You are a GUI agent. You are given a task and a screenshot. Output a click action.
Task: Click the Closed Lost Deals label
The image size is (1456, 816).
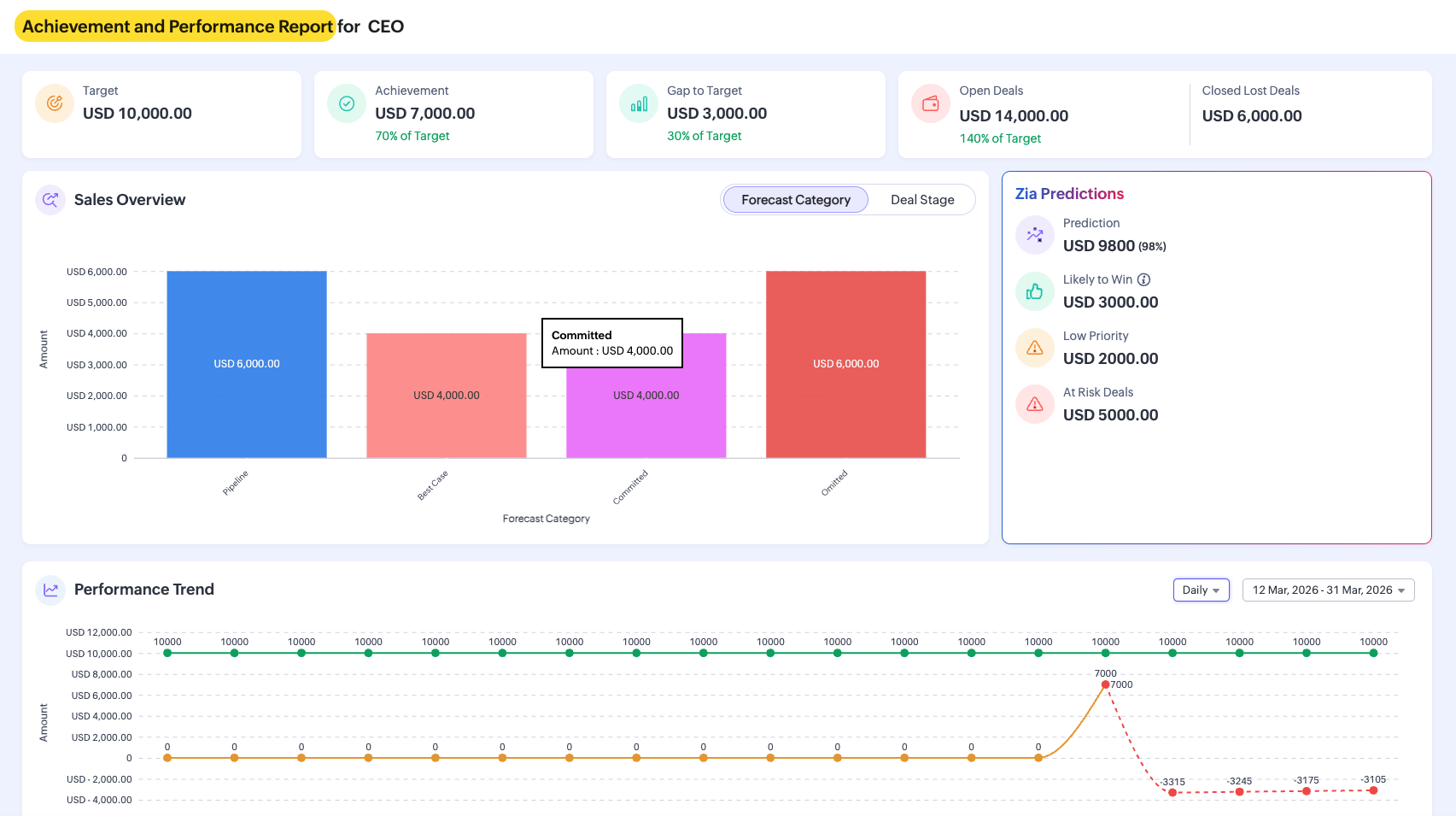pos(1251,91)
